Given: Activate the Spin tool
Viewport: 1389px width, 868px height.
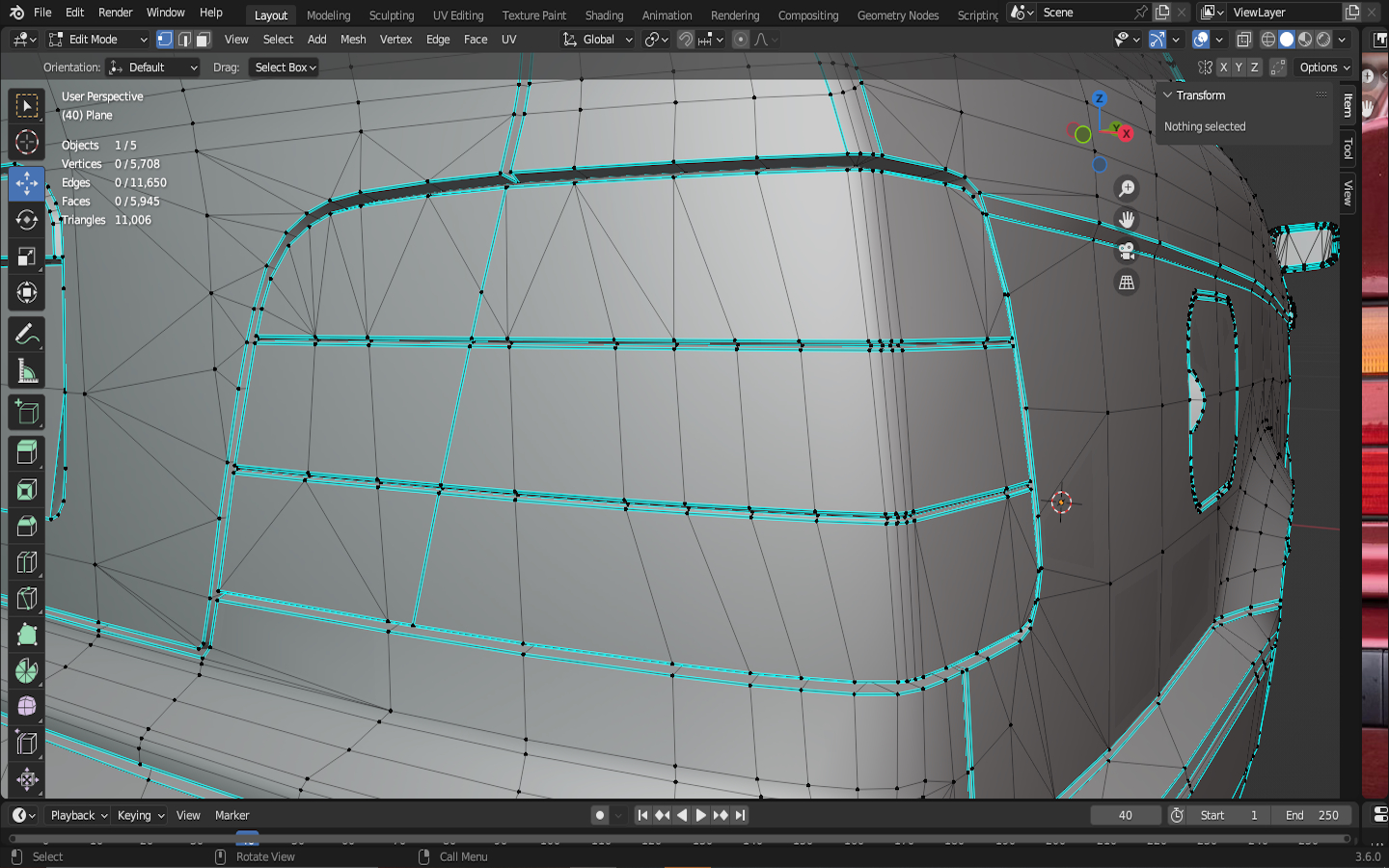Looking at the screenshot, I should click(x=27, y=671).
